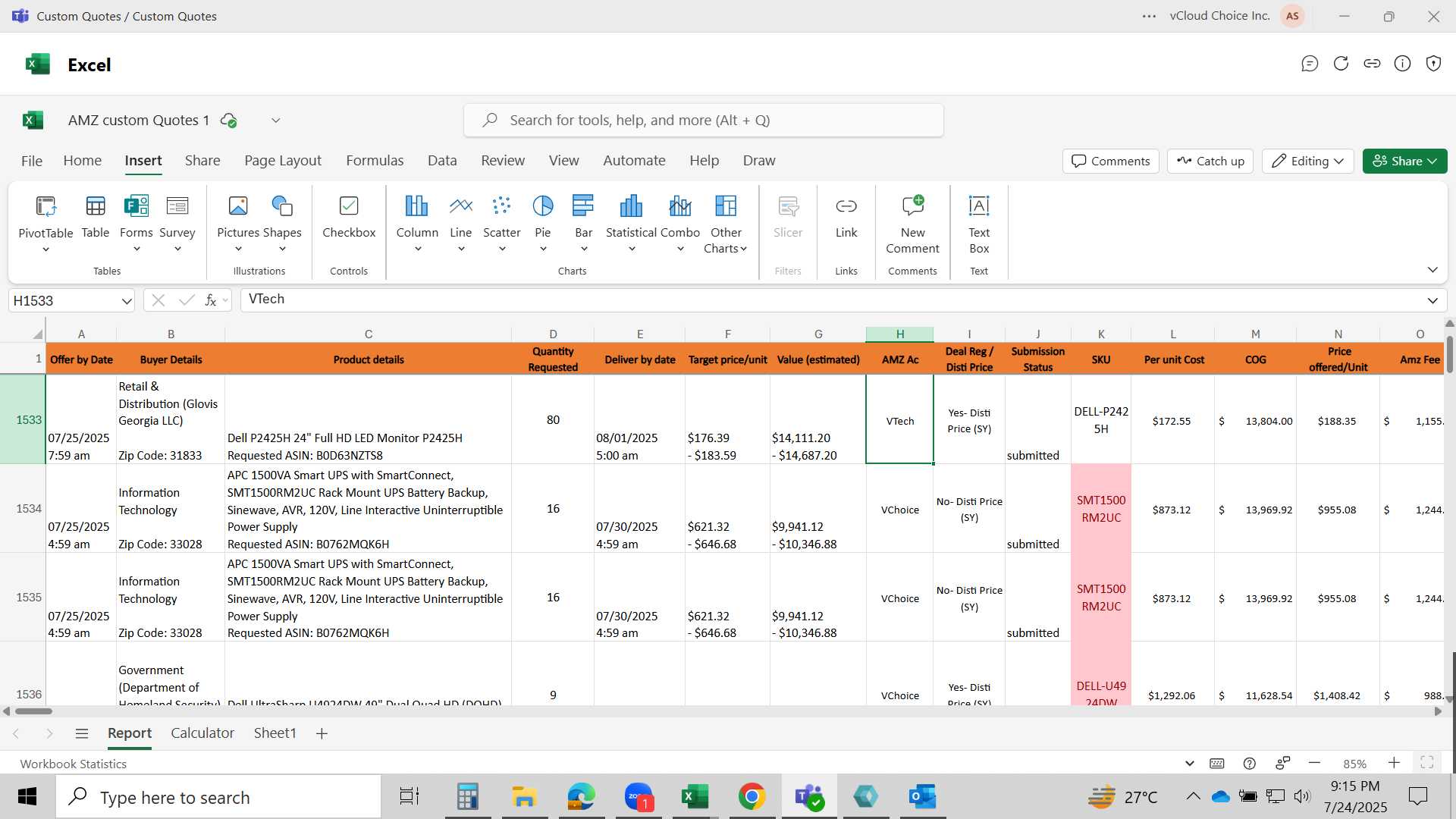Insert a Link from the ribbon
This screenshot has width=1456, height=819.
pyautogui.click(x=846, y=216)
